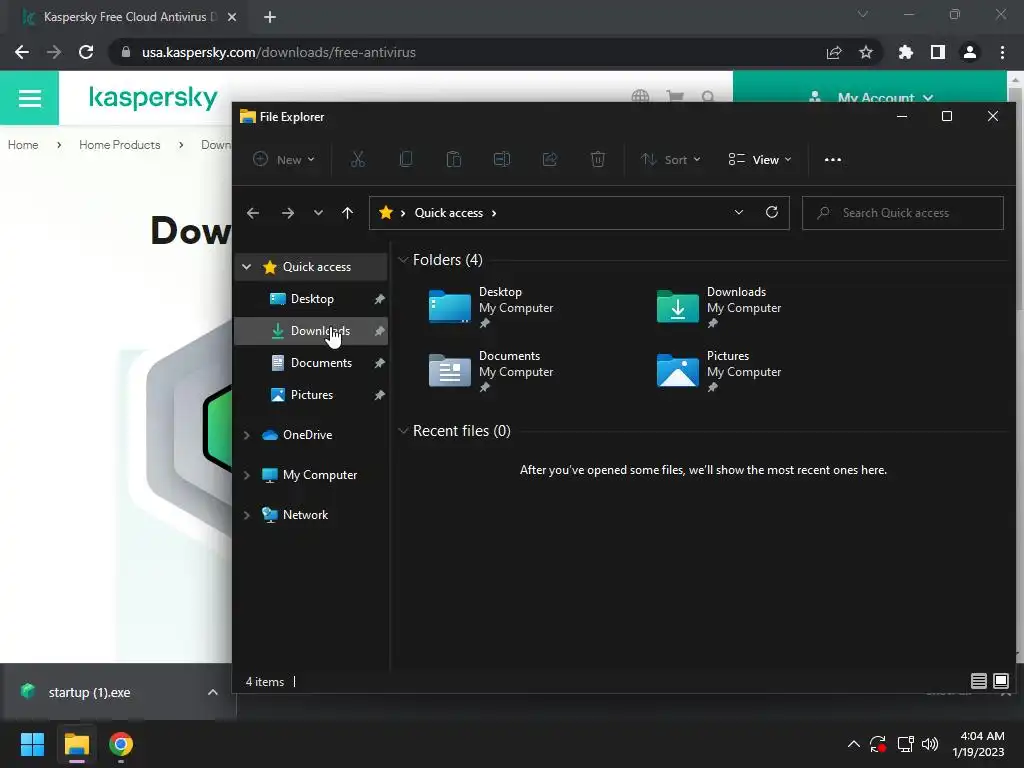
Task: Open Chrome three-dot menu
Action: tap(1002, 52)
